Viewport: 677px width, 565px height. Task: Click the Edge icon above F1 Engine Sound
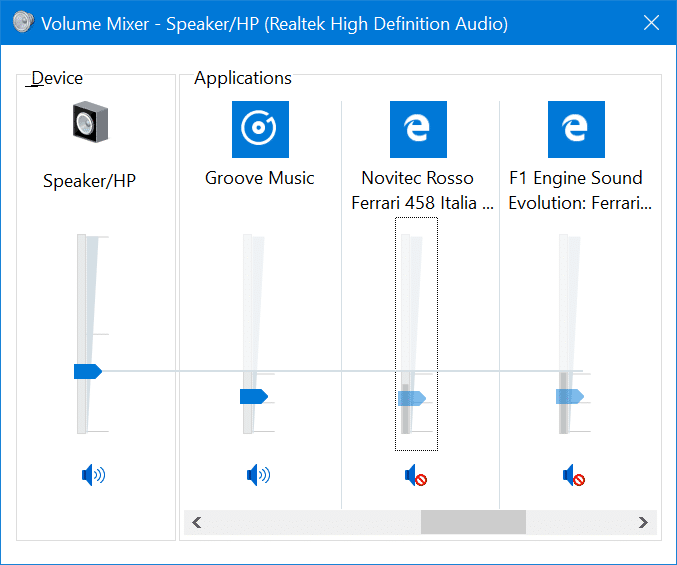point(576,129)
